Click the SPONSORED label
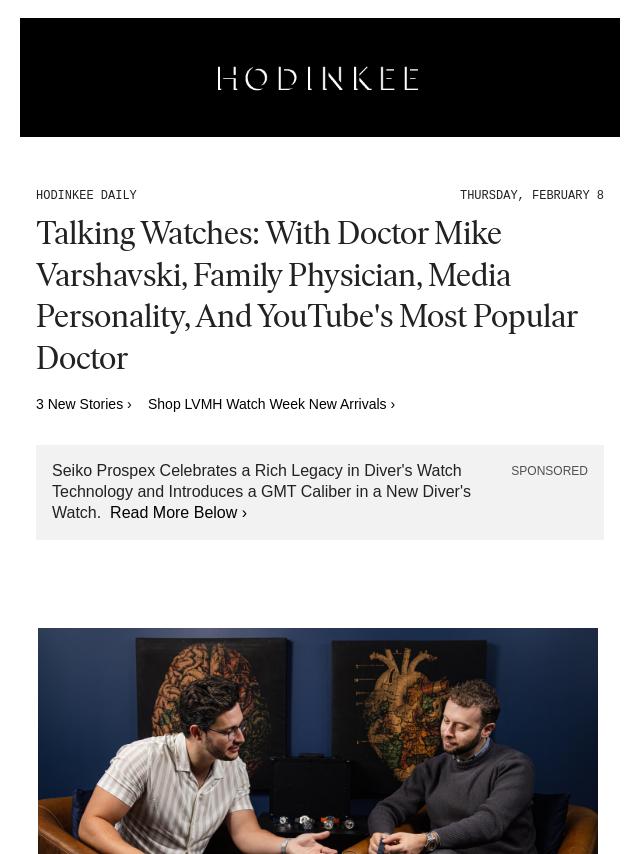This screenshot has height=854, width=640. coord(549,471)
